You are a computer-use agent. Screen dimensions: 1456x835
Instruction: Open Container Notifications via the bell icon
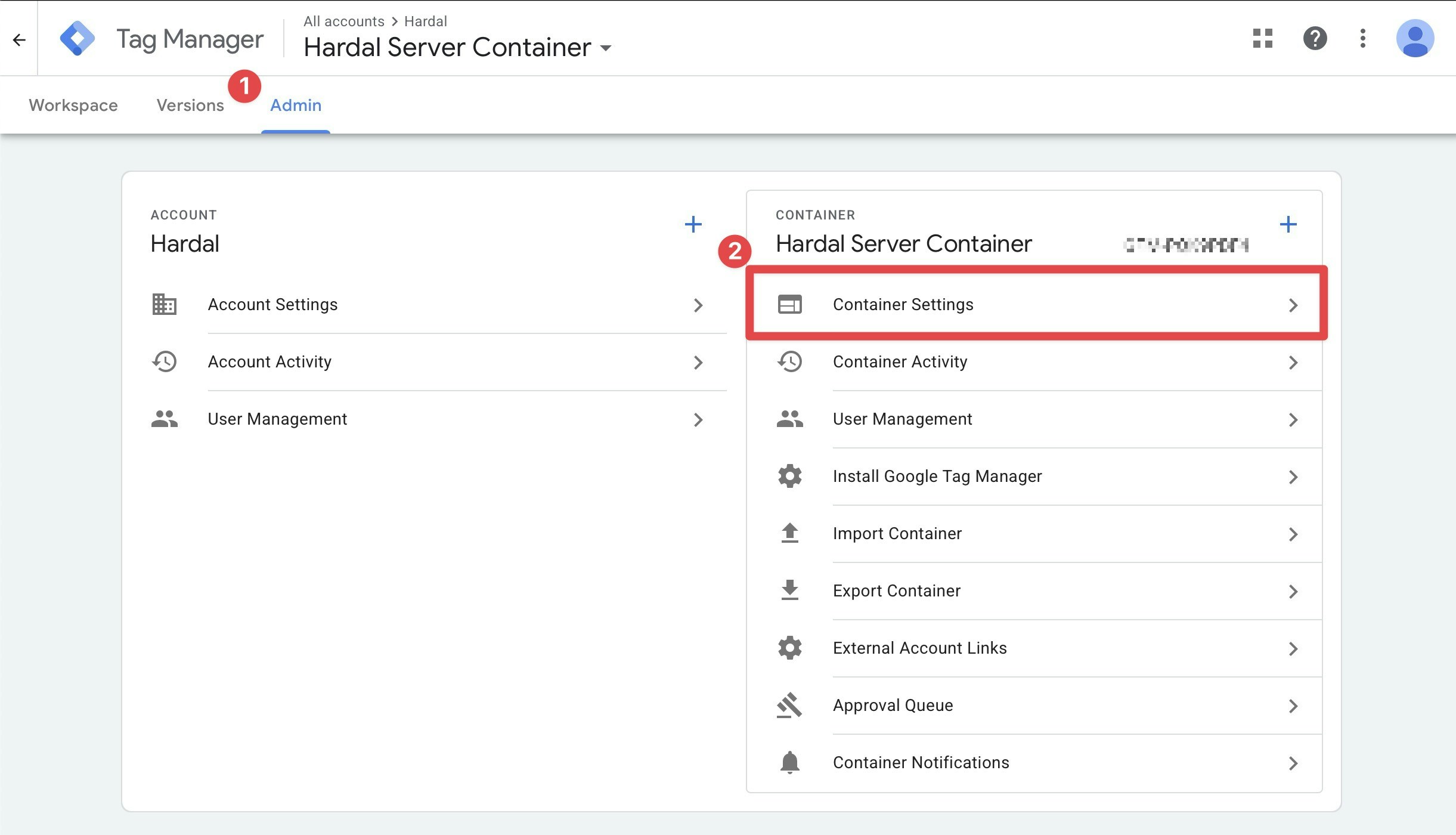click(790, 762)
